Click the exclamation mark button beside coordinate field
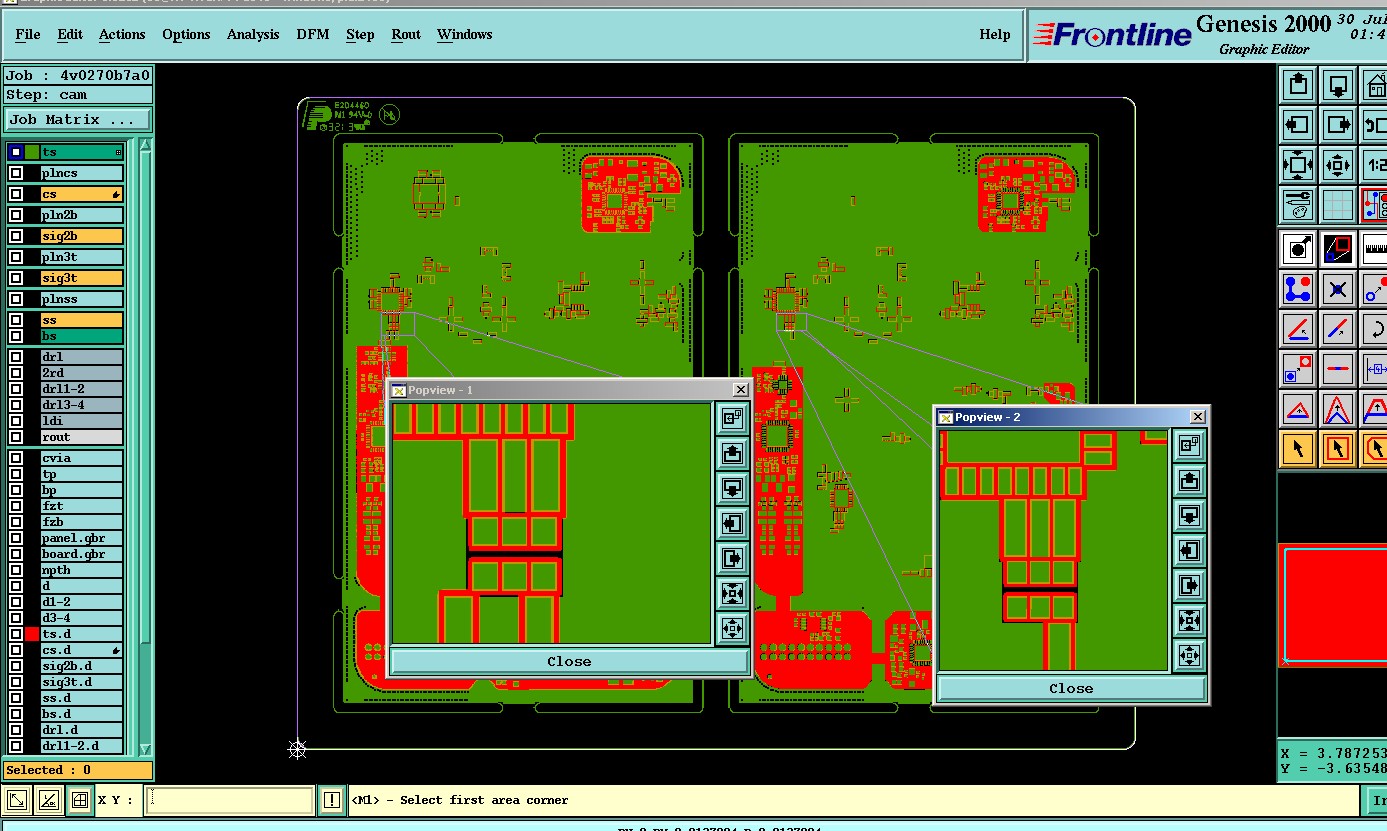This screenshot has height=831, width=1387. pyautogui.click(x=332, y=800)
